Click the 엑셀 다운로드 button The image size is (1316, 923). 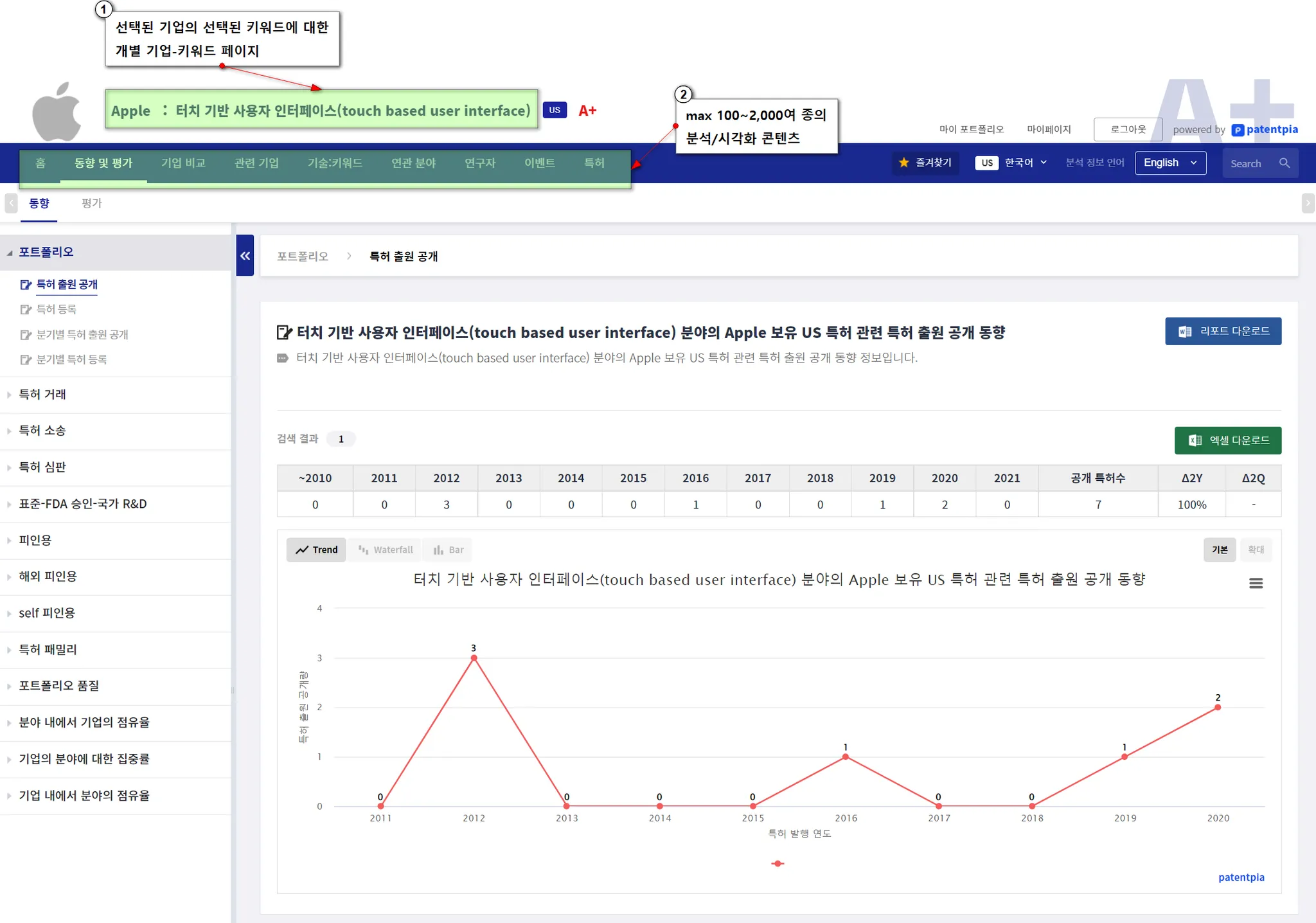coord(1227,440)
